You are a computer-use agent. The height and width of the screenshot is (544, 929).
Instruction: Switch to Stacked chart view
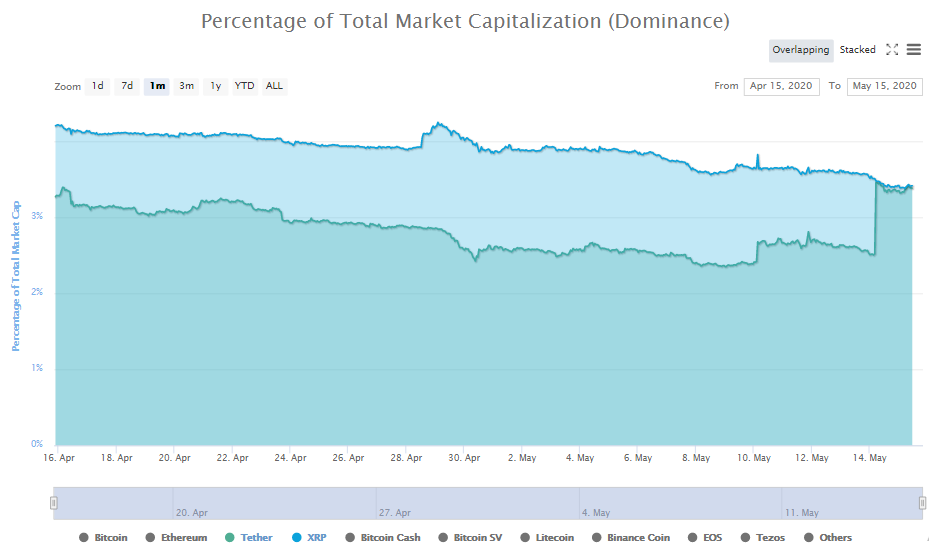857,50
